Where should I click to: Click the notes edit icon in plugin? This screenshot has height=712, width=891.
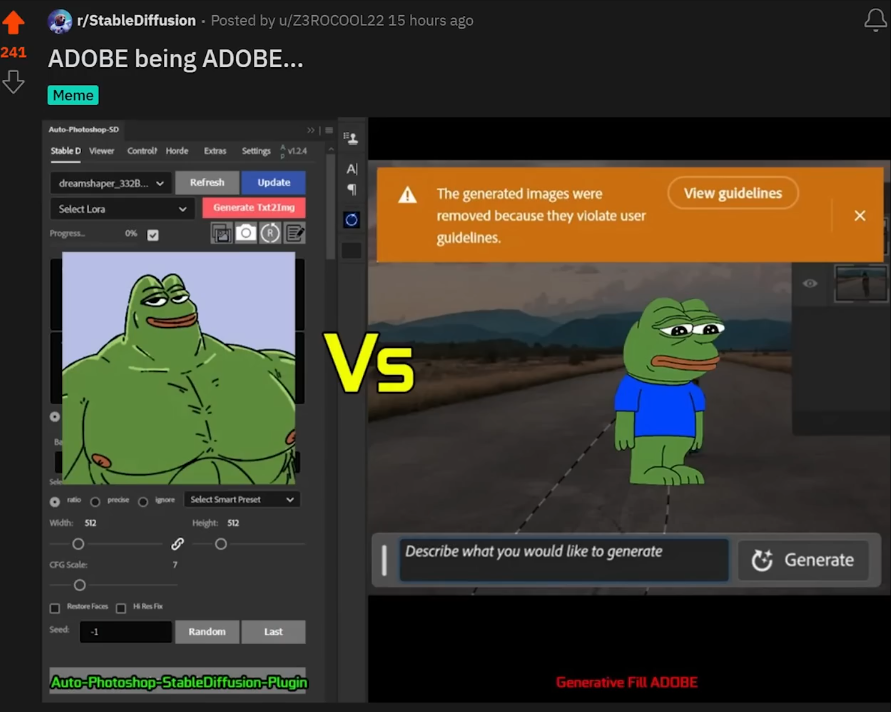click(x=295, y=233)
